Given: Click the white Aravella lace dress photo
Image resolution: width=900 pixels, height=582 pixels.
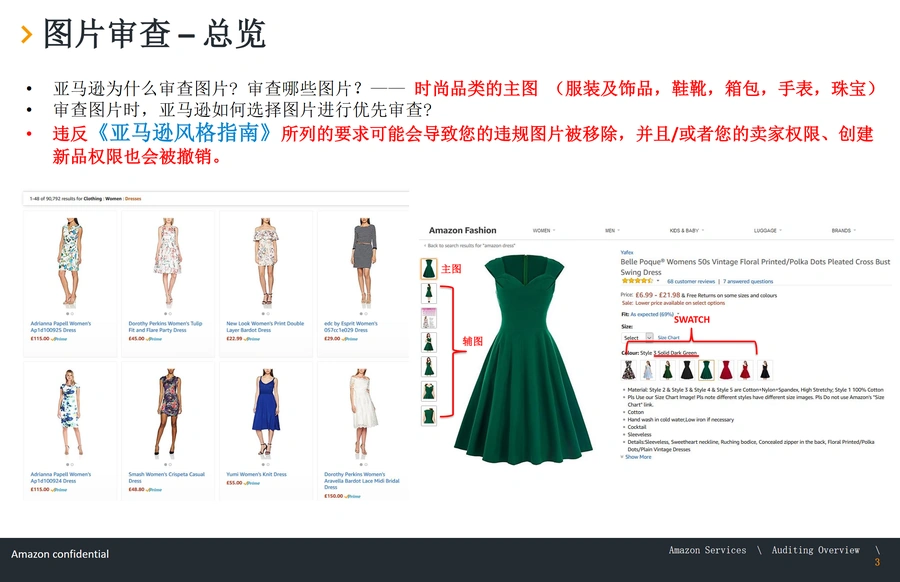Looking at the screenshot, I should [x=364, y=412].
